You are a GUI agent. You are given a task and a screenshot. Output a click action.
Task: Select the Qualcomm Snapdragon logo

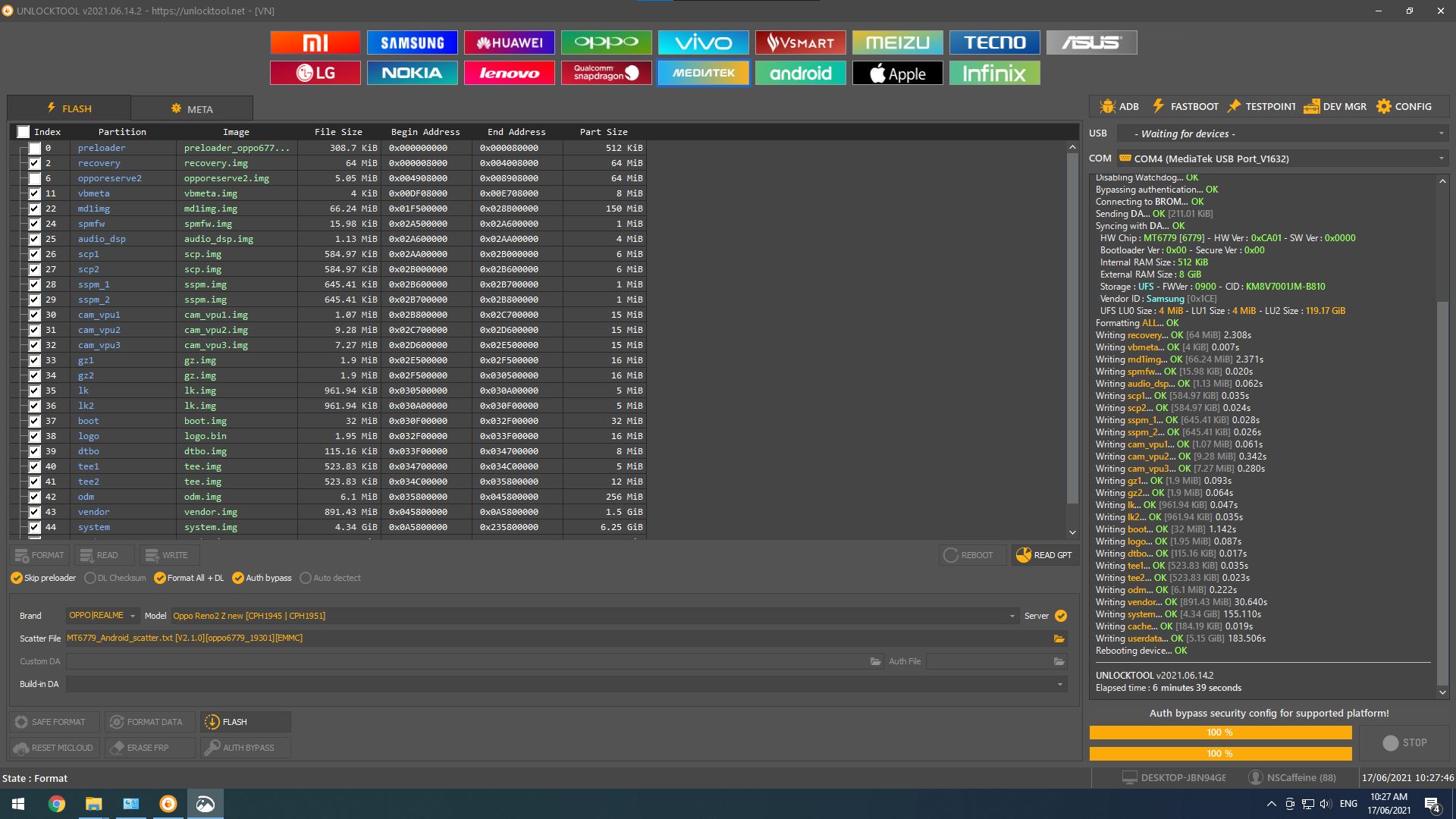607,73
